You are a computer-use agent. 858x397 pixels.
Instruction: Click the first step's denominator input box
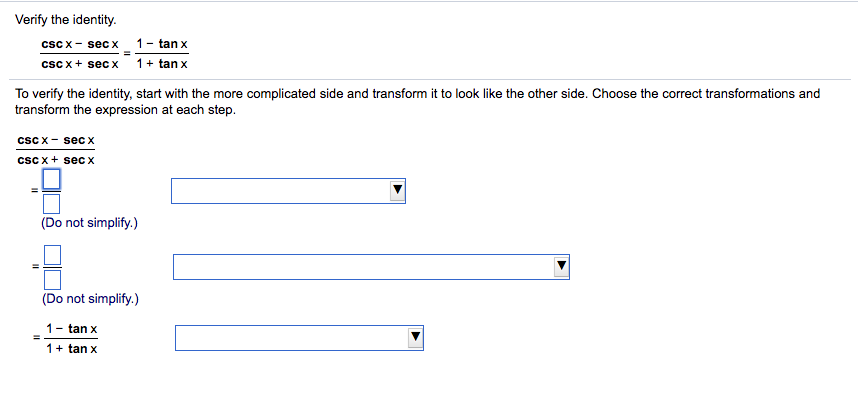pyautogui.click(x=51, y=205)
